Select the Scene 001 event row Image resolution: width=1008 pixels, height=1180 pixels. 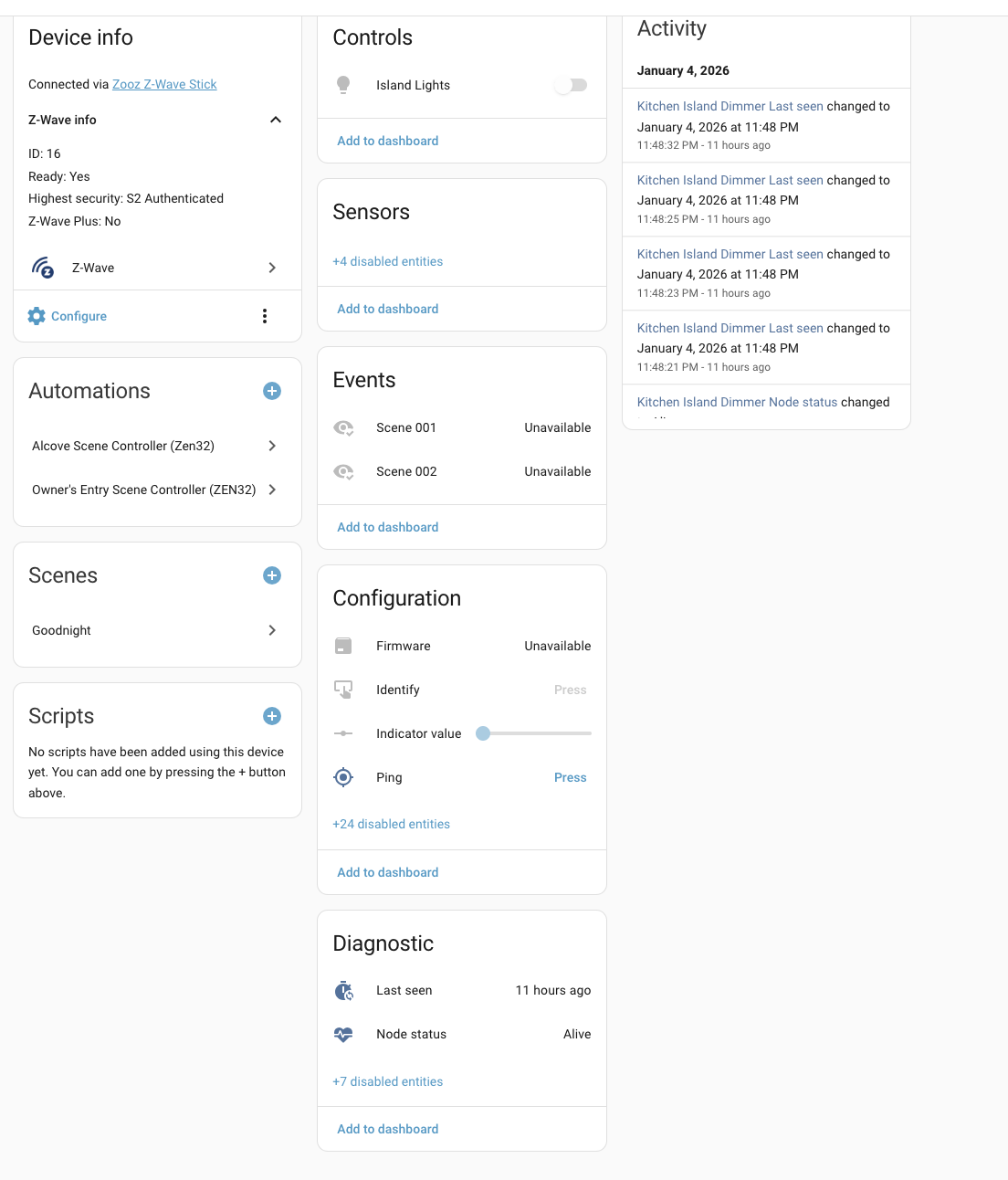tap(462, 427)
